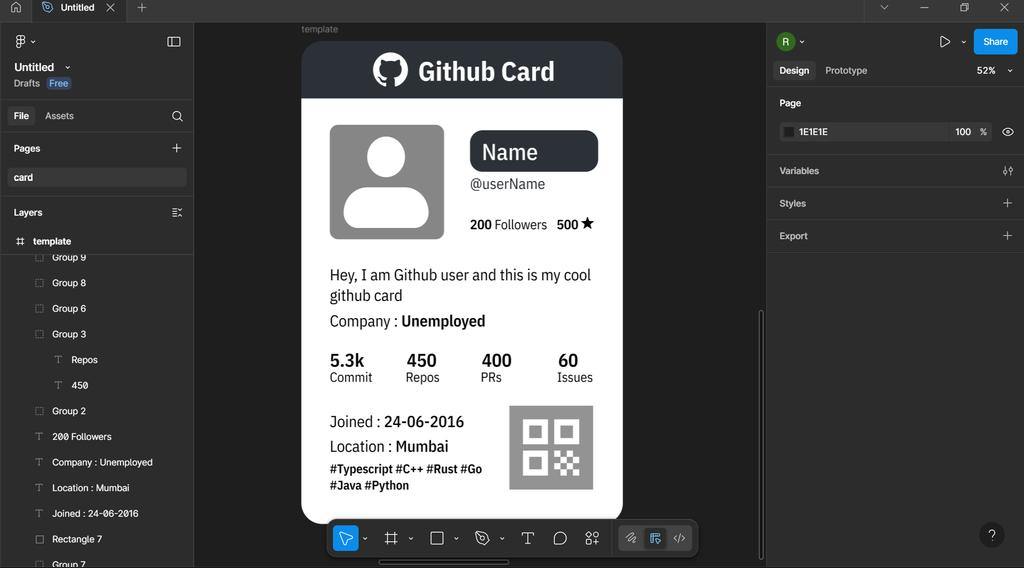Open Variables settings icon
The image size is (1024, 568).
1008,171
